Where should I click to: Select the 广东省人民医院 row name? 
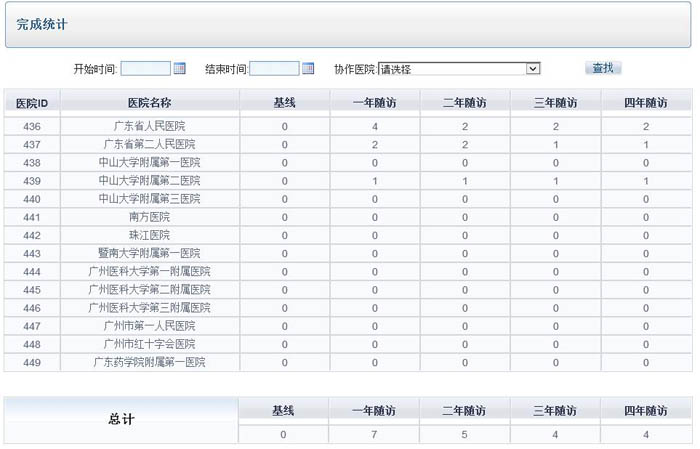[x=150, y=126]
